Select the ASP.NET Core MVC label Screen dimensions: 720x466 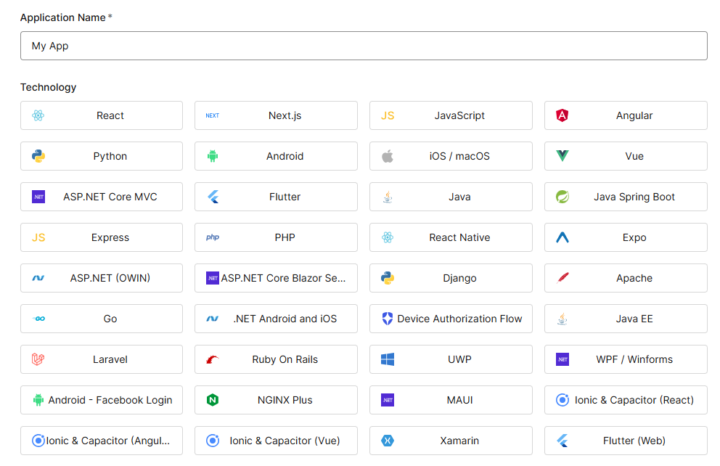(x=110, y=197)
